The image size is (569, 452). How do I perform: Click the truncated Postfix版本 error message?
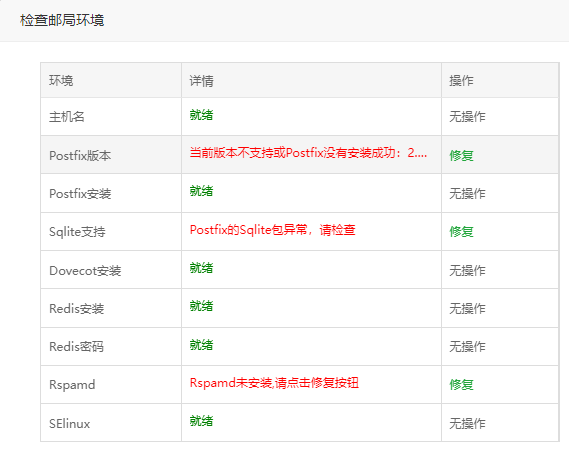(x=308, y=153)
